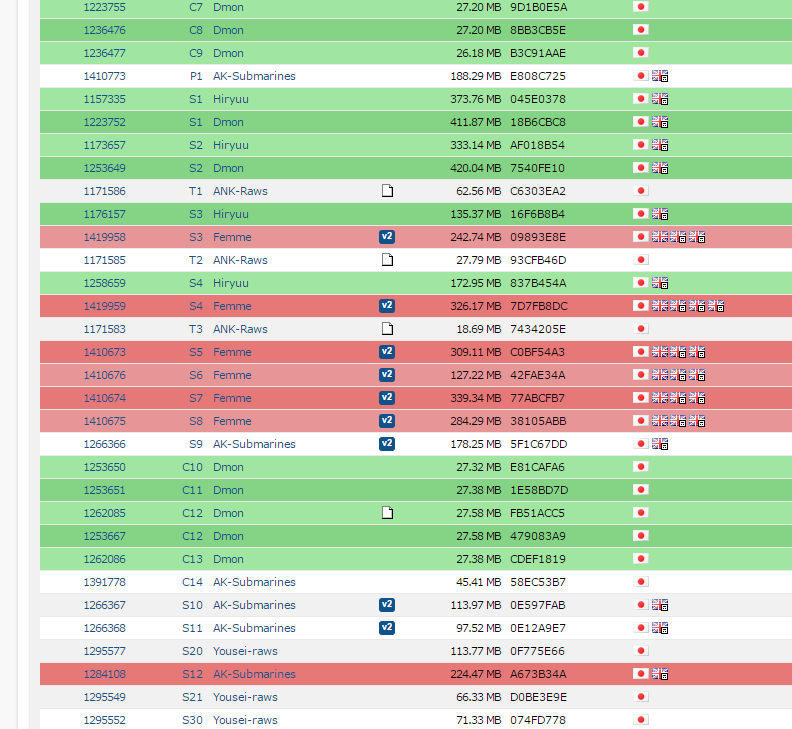Viewport: 792px width, 729px height.
Task: Click the document icon in ANK-Raws T3 row
Action: [387, 329]
